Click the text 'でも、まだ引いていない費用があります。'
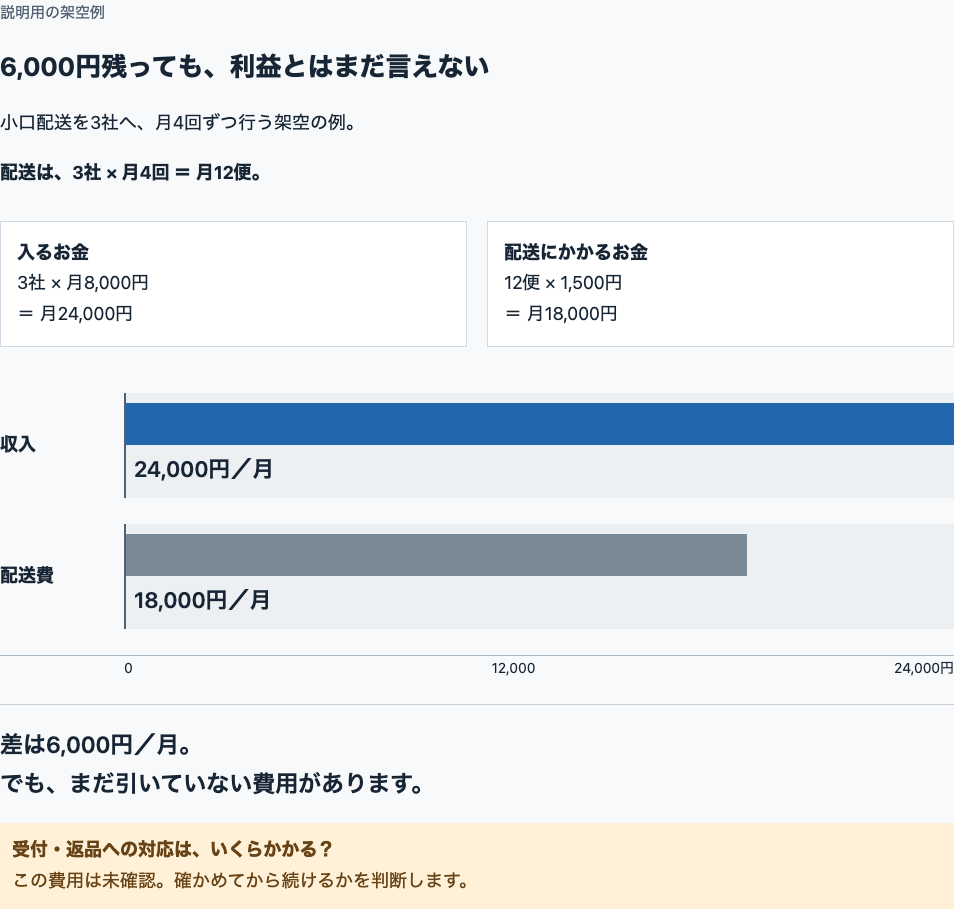 [x=212, y=783]
